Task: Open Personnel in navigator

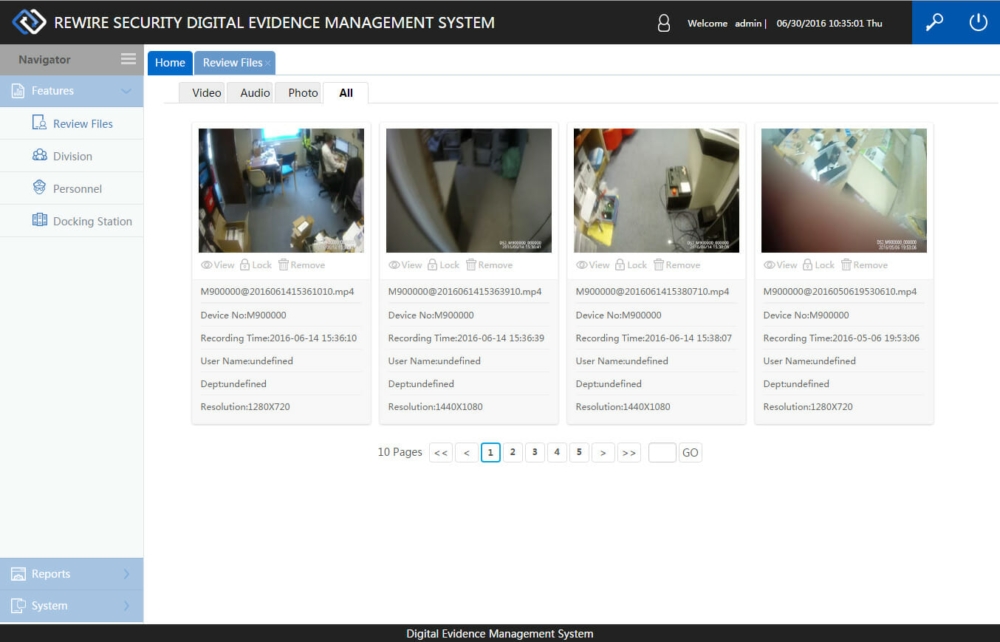Action: (71, 189)
